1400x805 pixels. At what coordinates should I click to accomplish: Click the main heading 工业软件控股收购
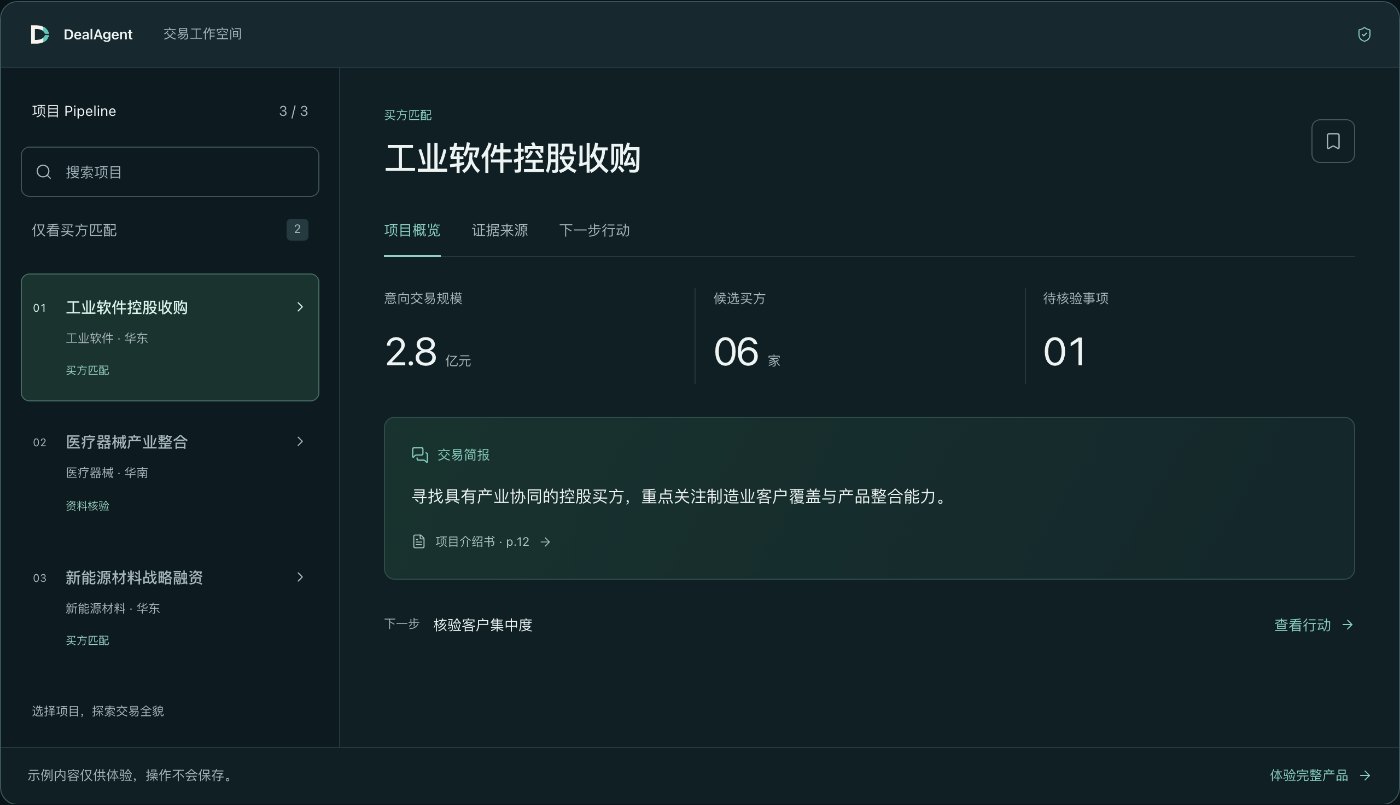coord(512,159)
